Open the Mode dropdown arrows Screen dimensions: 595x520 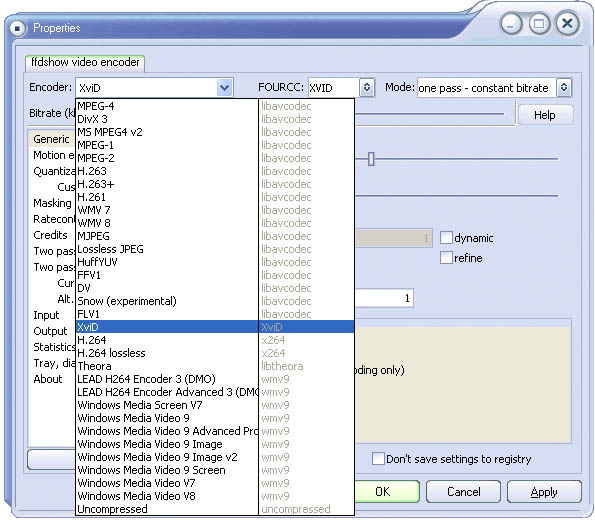[x=564, y=88]
